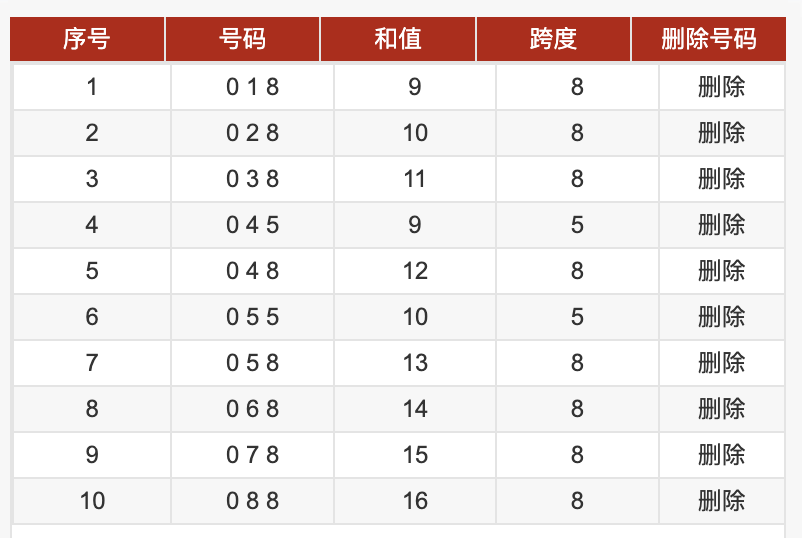This screenshot has height=538, width=802.
Task: Delete row 5 with number 048
Action: pos(721,271)
